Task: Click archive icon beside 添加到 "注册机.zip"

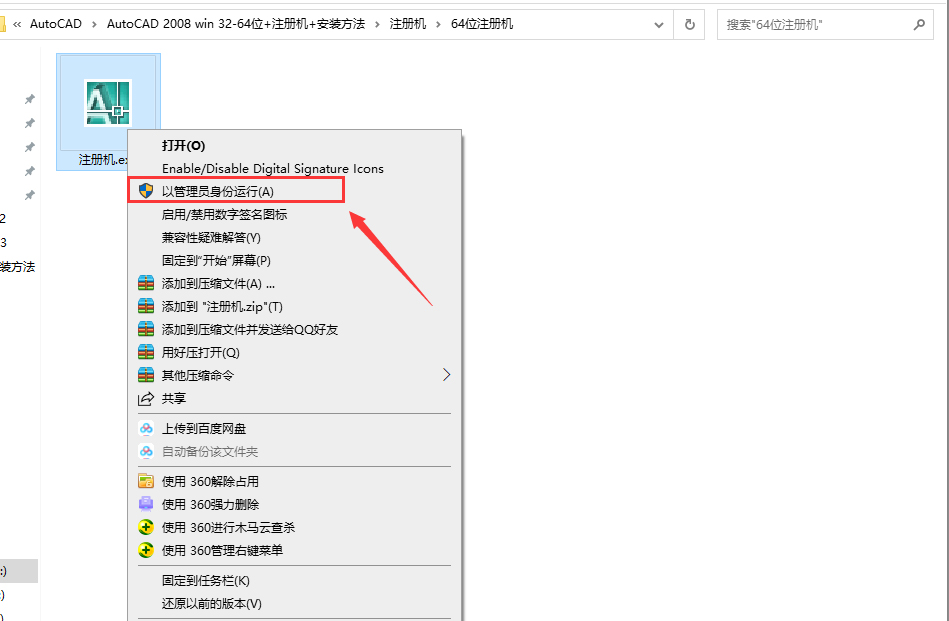Action: (x=146, y=306)
